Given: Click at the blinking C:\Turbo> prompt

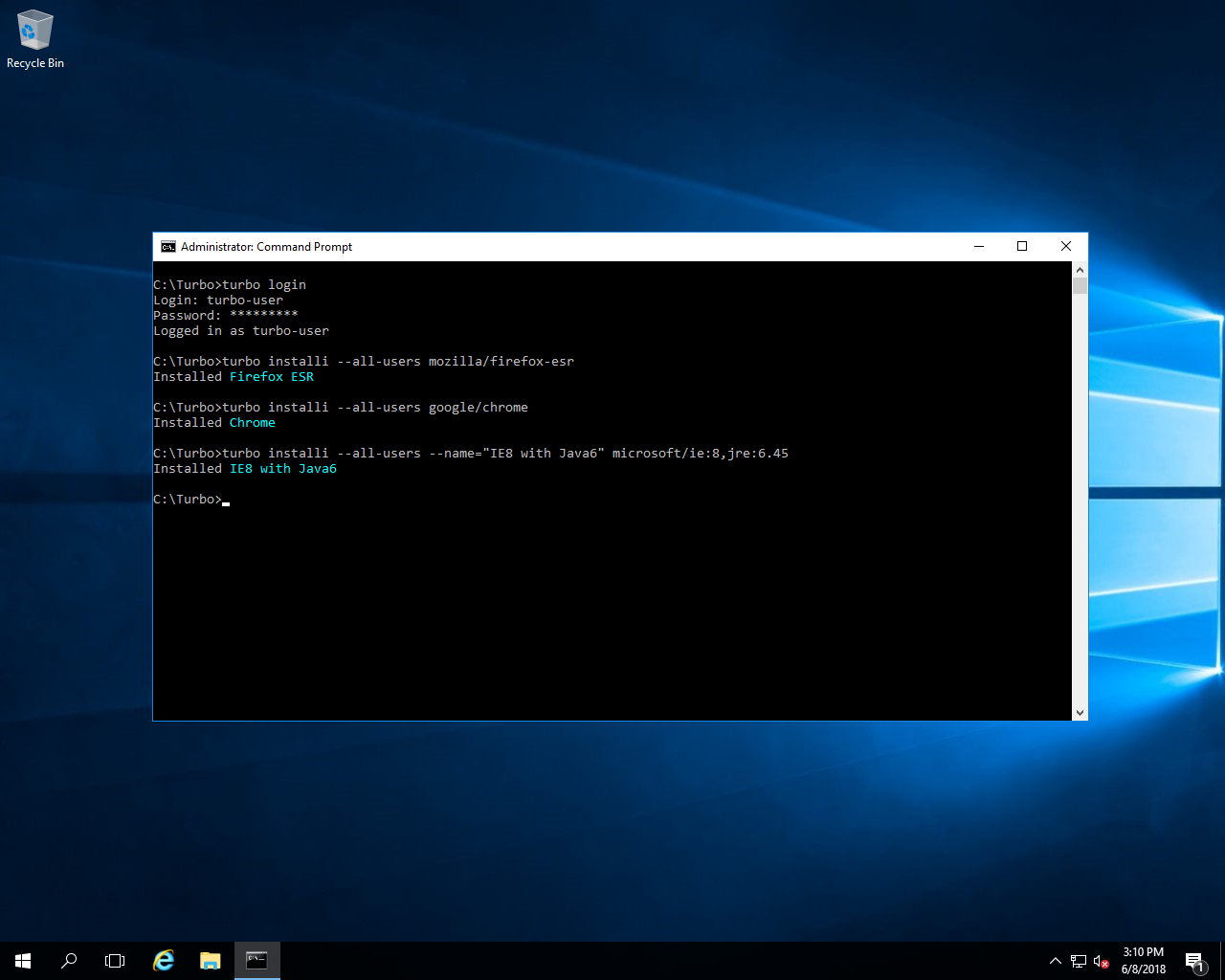Looking at the screenshot, I should point(226,499).
